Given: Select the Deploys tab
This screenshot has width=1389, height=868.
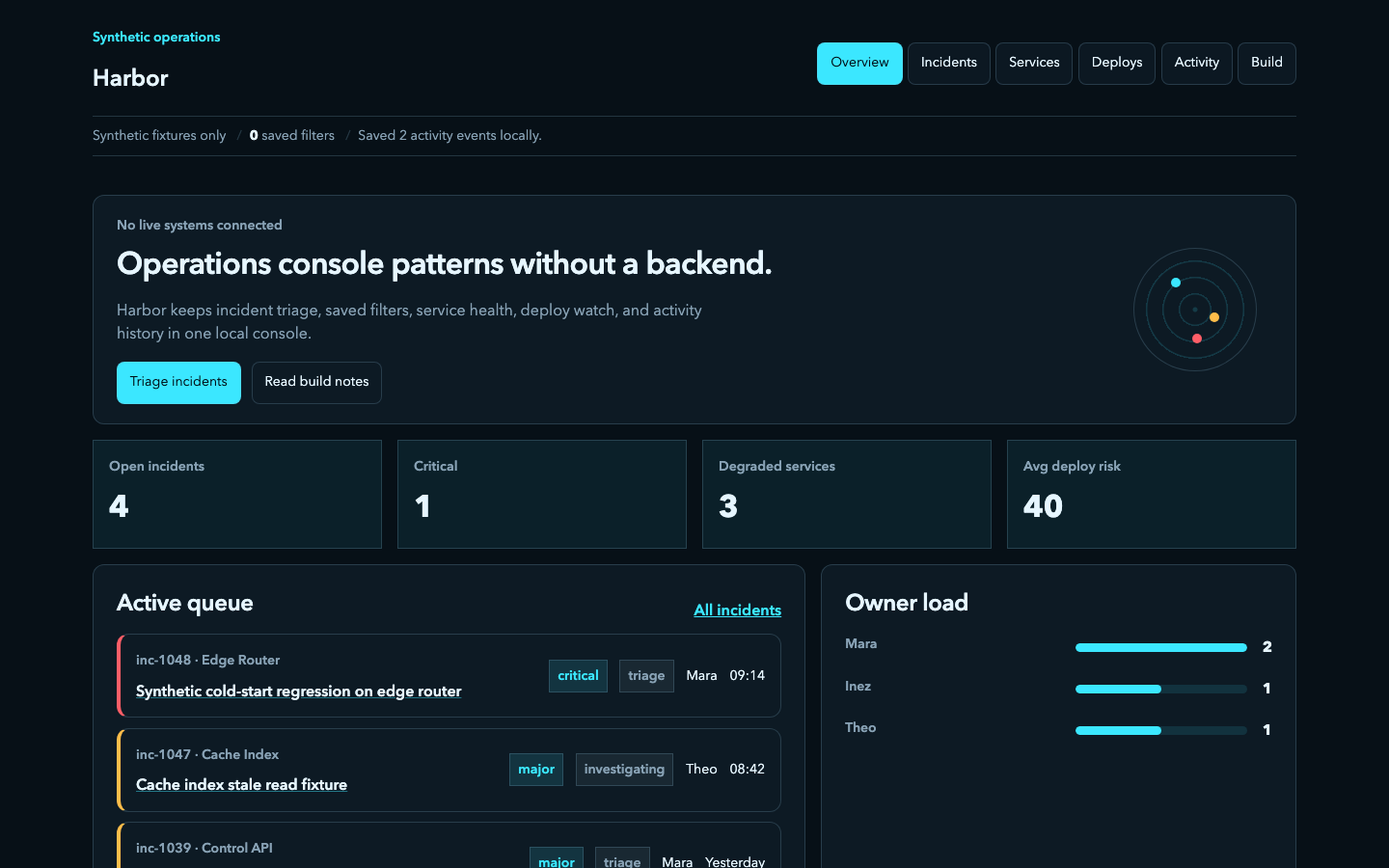Looking at the screenshot, I should [x=1117, y=64].
